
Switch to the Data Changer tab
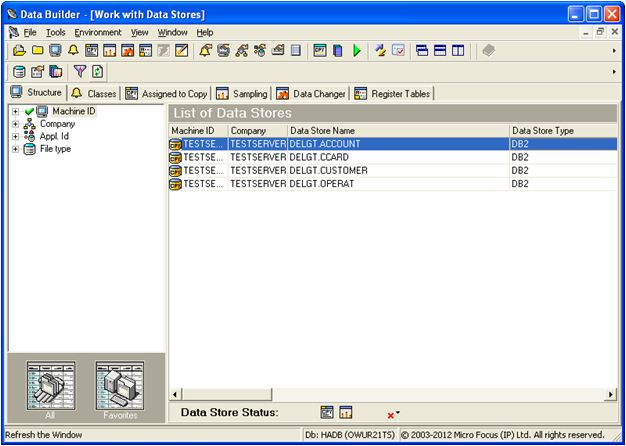311,93
